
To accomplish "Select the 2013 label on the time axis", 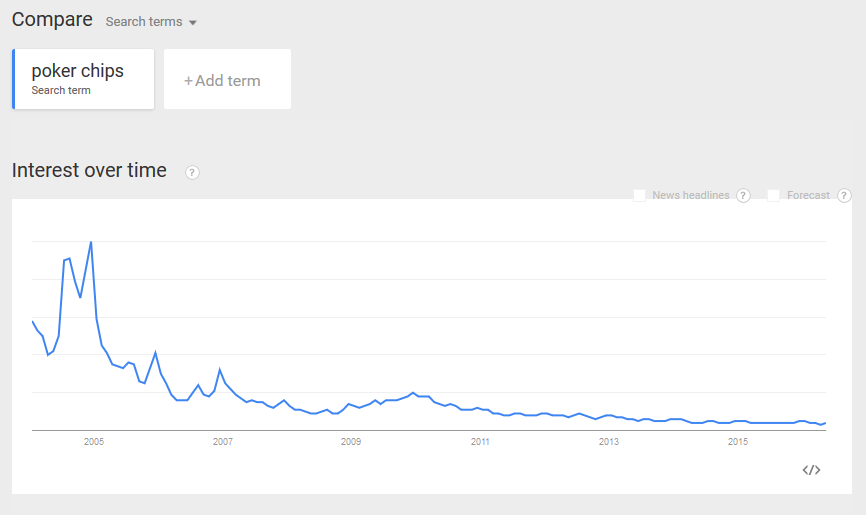I will 609,442.
